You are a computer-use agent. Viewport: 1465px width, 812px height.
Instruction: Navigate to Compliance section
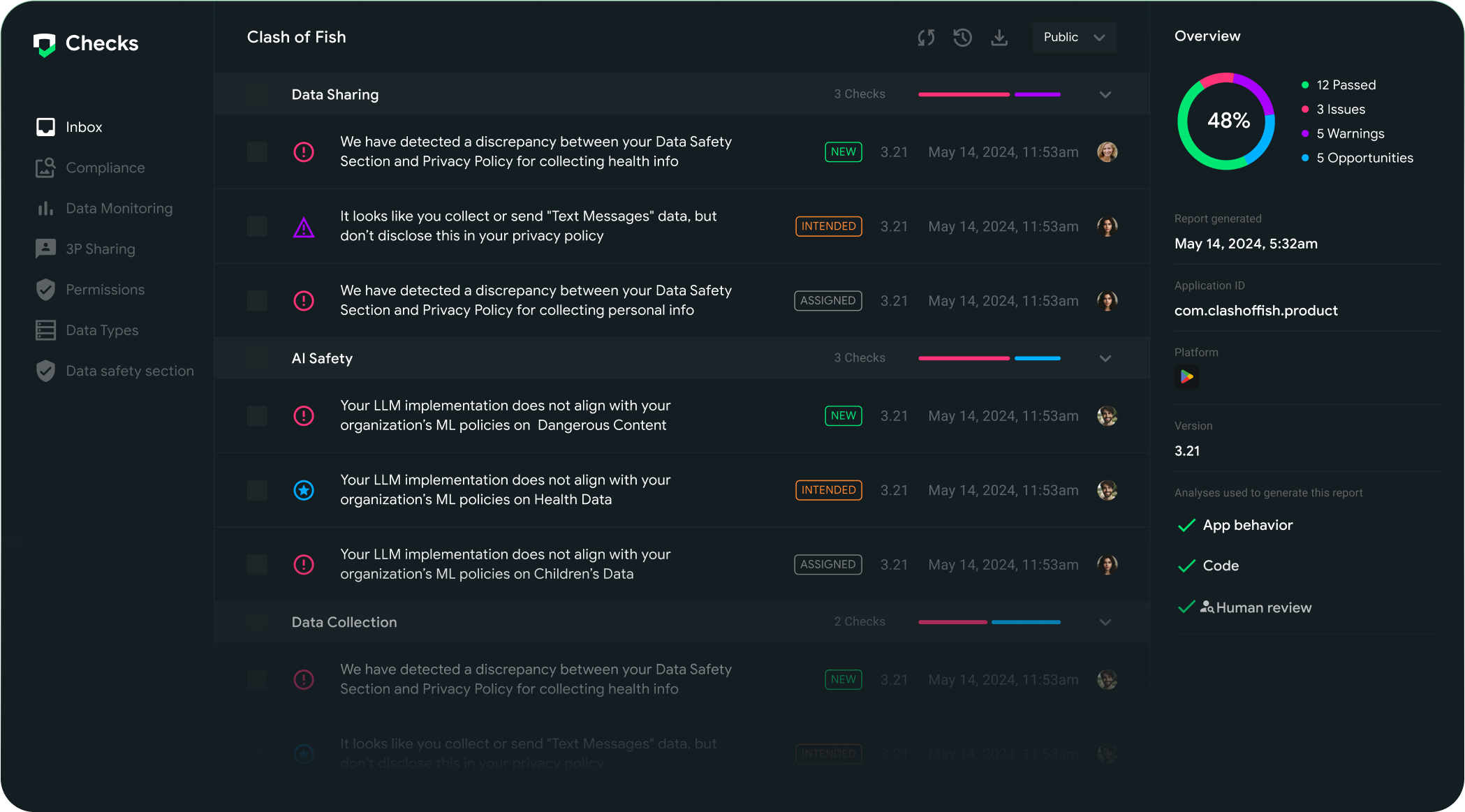(106, 167)
